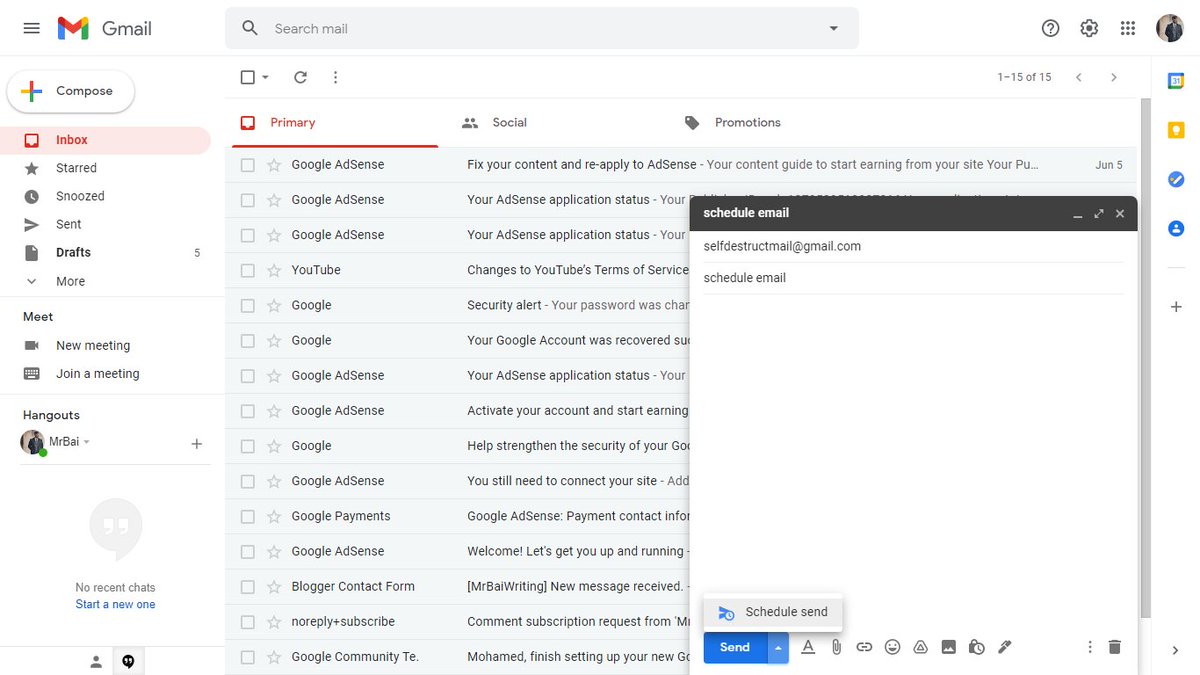Open Hangouts Contacts person icon
The height and width of the screenshot is (675, 1200).
pos(96,661)
